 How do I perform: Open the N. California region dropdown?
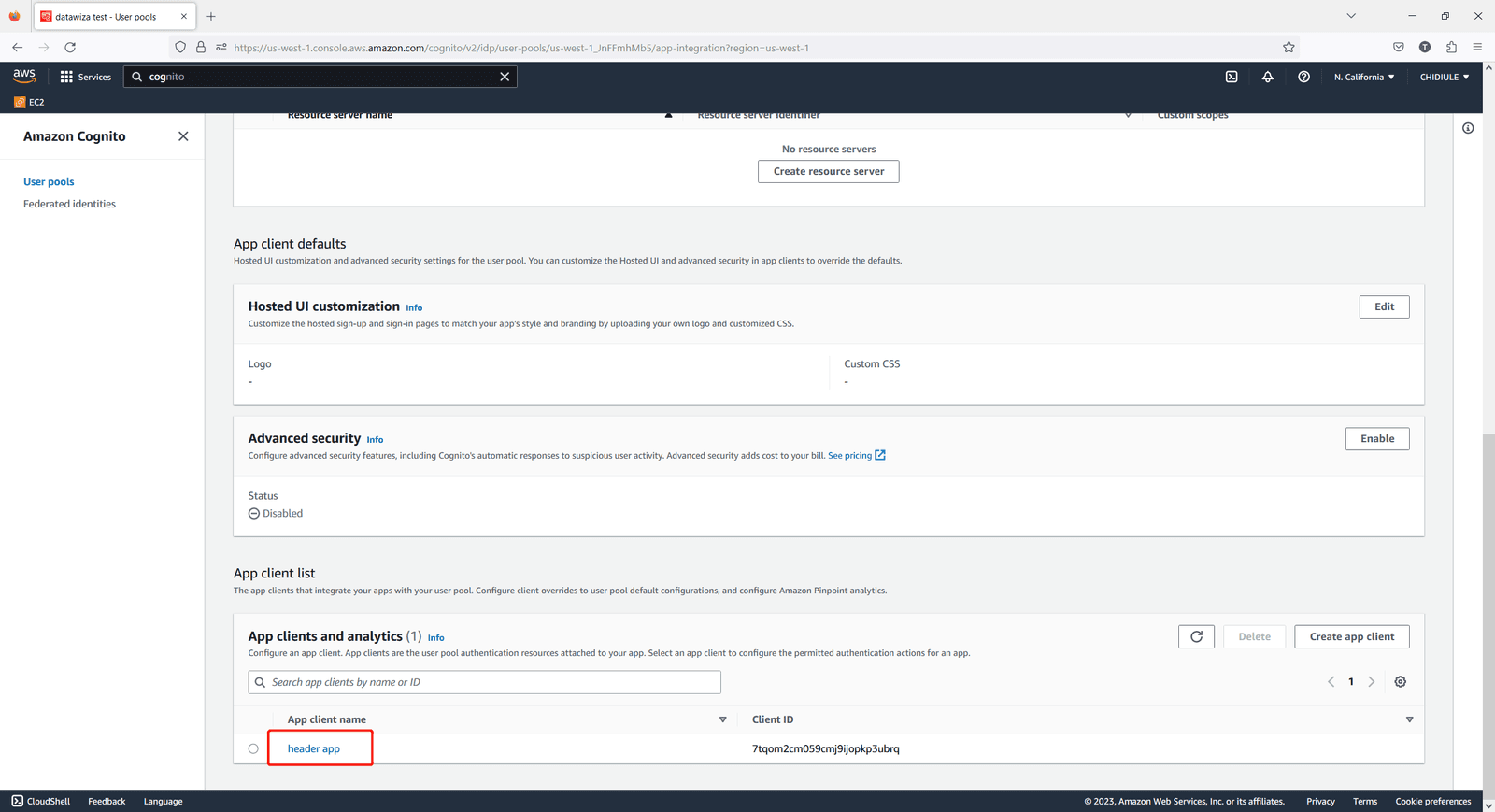1364,77
